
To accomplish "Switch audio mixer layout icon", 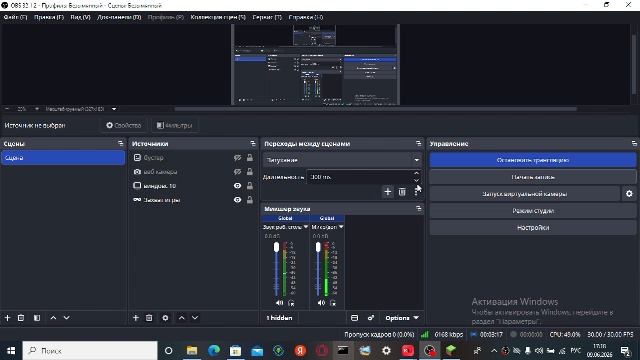I will (354, 318).
